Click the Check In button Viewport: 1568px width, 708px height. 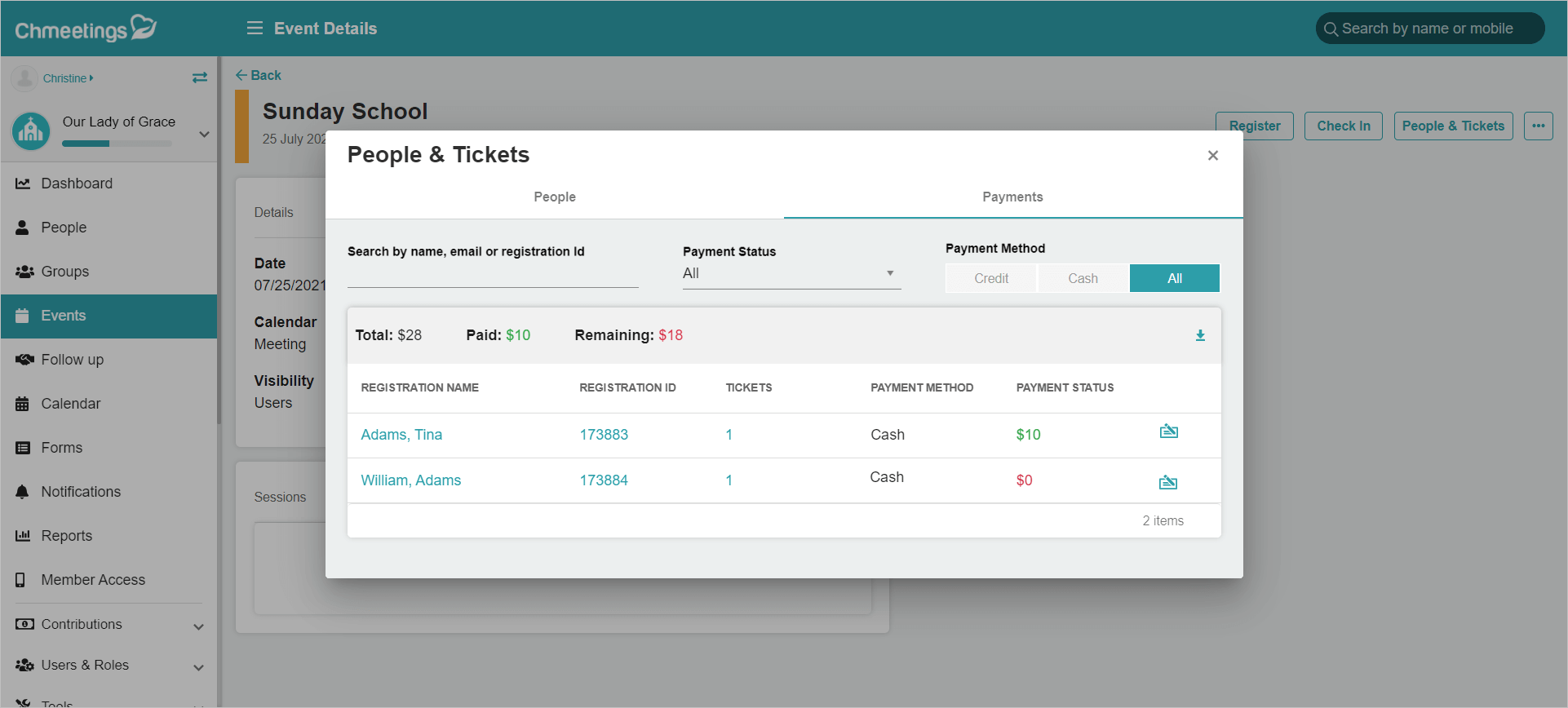[x=1344, y=126]
